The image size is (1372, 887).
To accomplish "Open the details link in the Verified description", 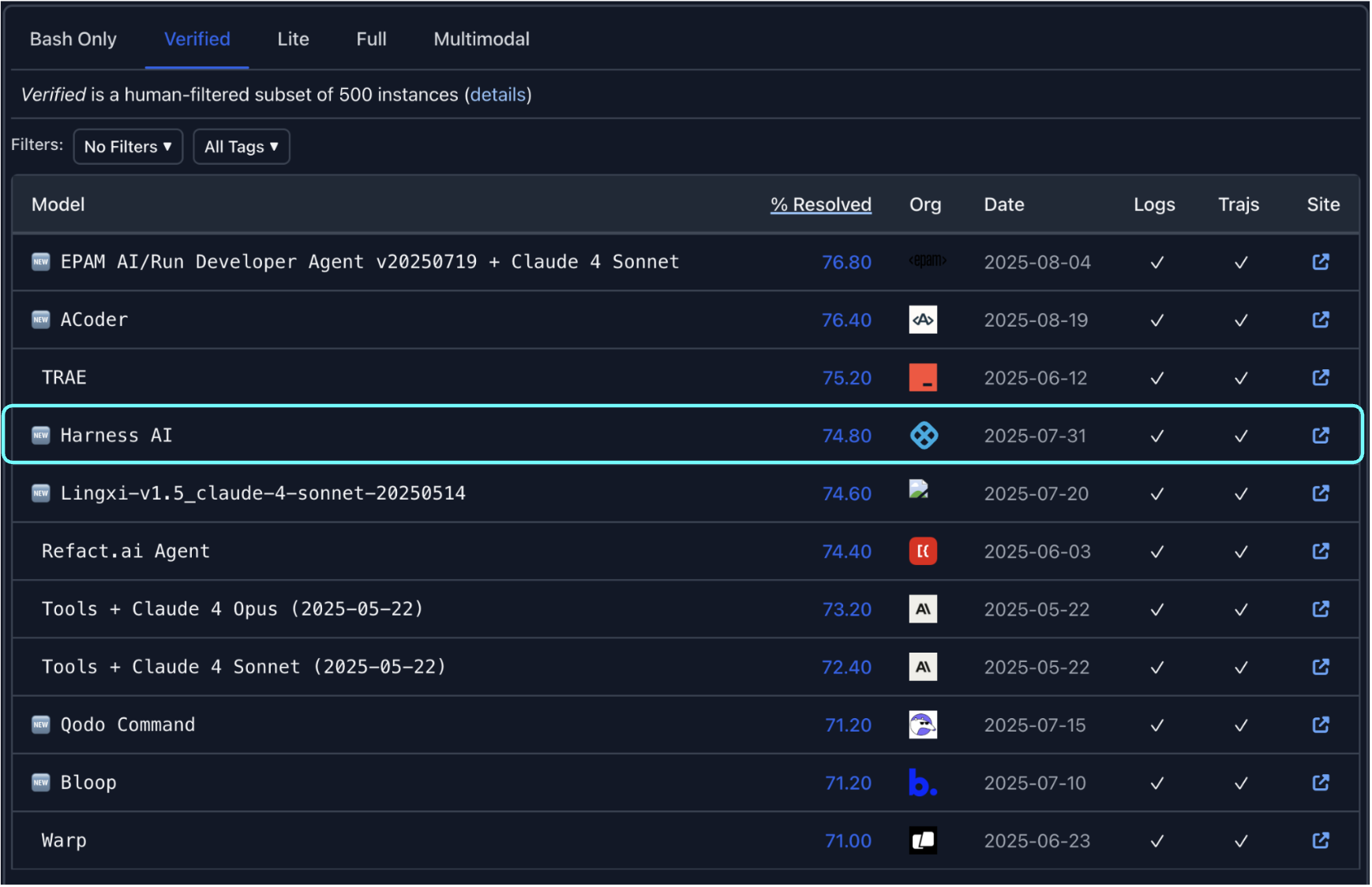I will pos(498,95).
